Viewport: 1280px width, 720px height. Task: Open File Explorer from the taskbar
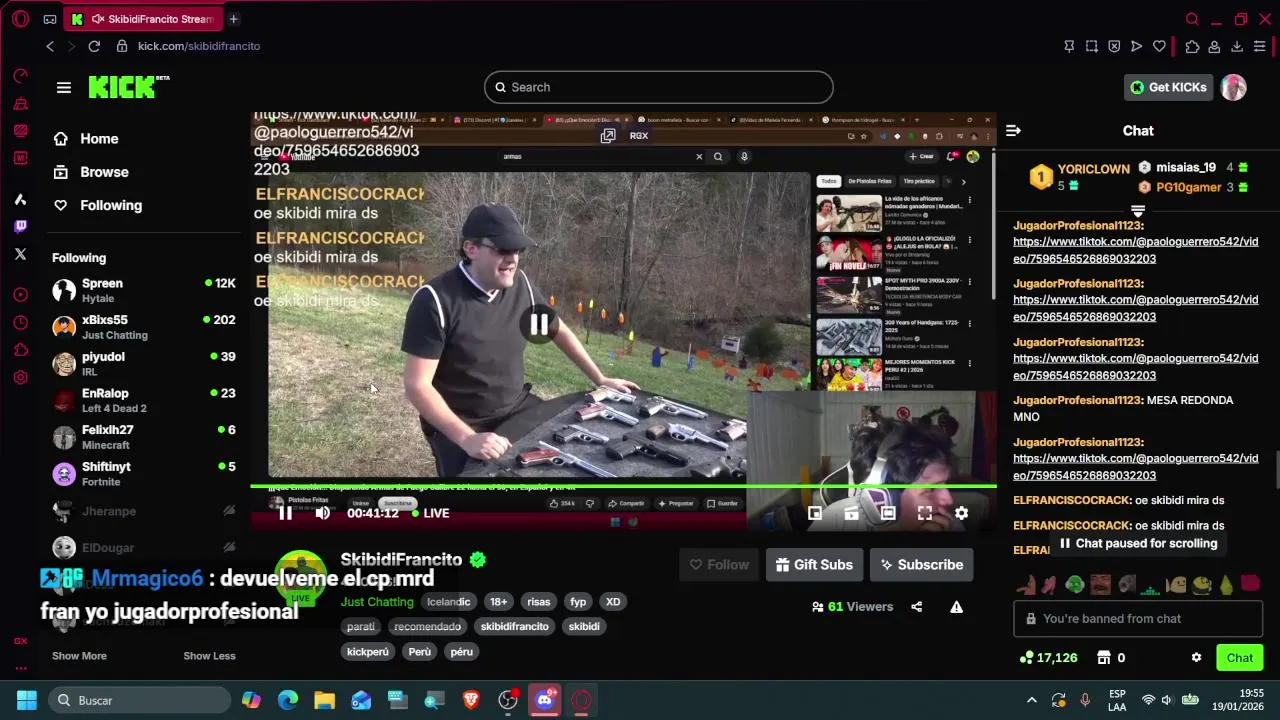pyautogui.click(x=324, y=700)
